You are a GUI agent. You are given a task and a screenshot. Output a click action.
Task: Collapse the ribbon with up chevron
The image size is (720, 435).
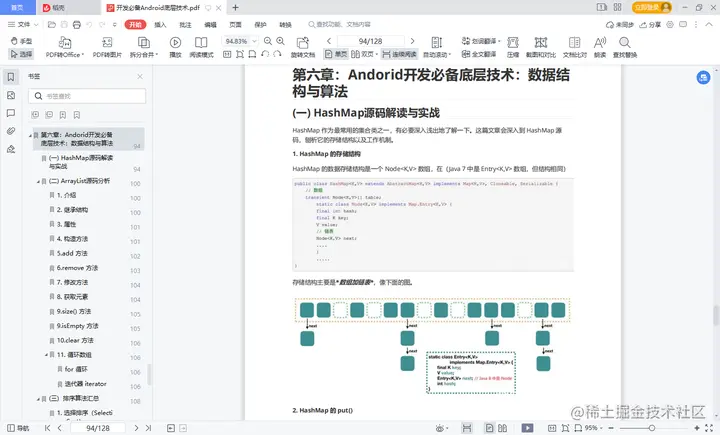coord(709,25)
